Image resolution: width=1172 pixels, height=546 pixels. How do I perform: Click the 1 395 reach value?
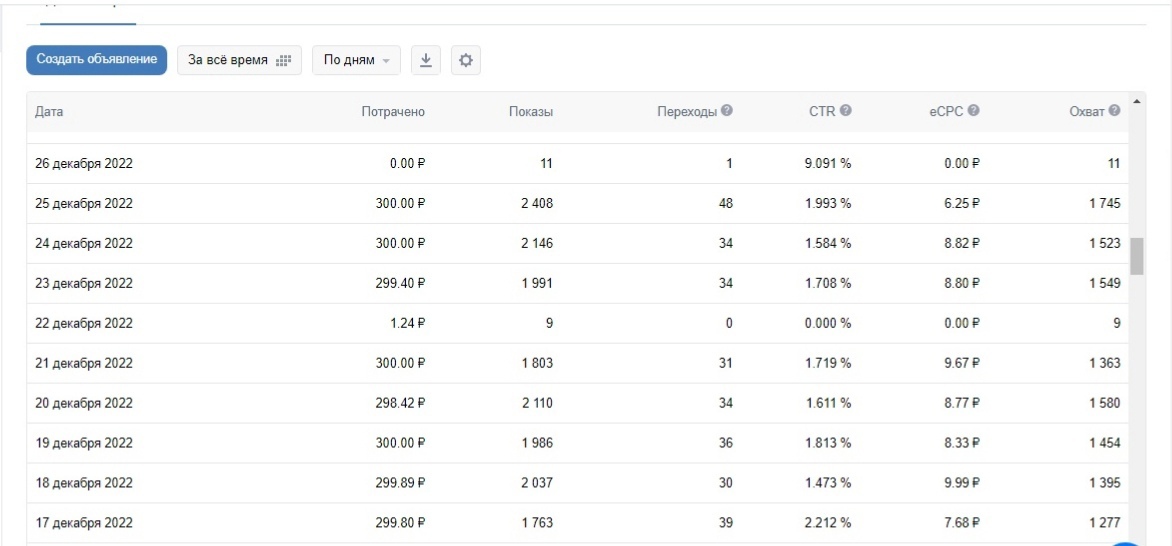1105,483
